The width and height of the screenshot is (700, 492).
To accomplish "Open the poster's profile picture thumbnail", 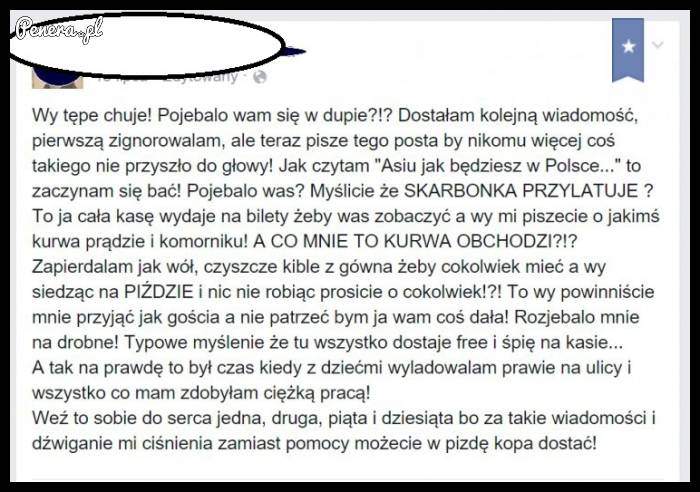I will click(58, 78).
